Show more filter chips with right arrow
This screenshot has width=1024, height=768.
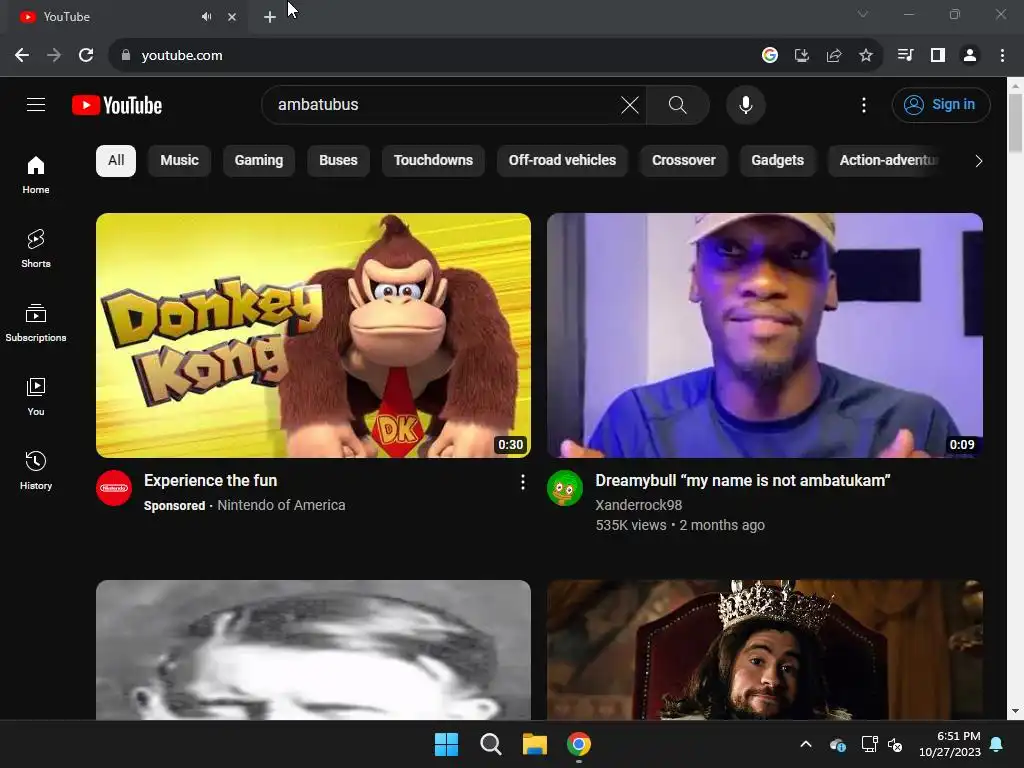(978, 161)
